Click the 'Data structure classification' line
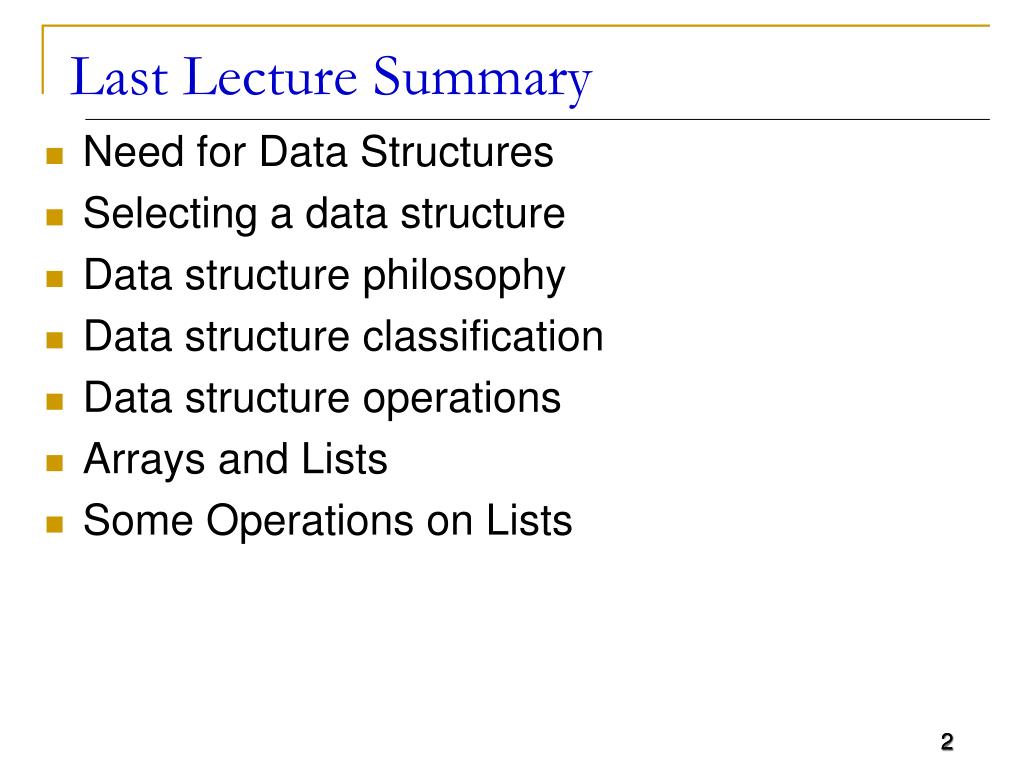 coord(344,336)
